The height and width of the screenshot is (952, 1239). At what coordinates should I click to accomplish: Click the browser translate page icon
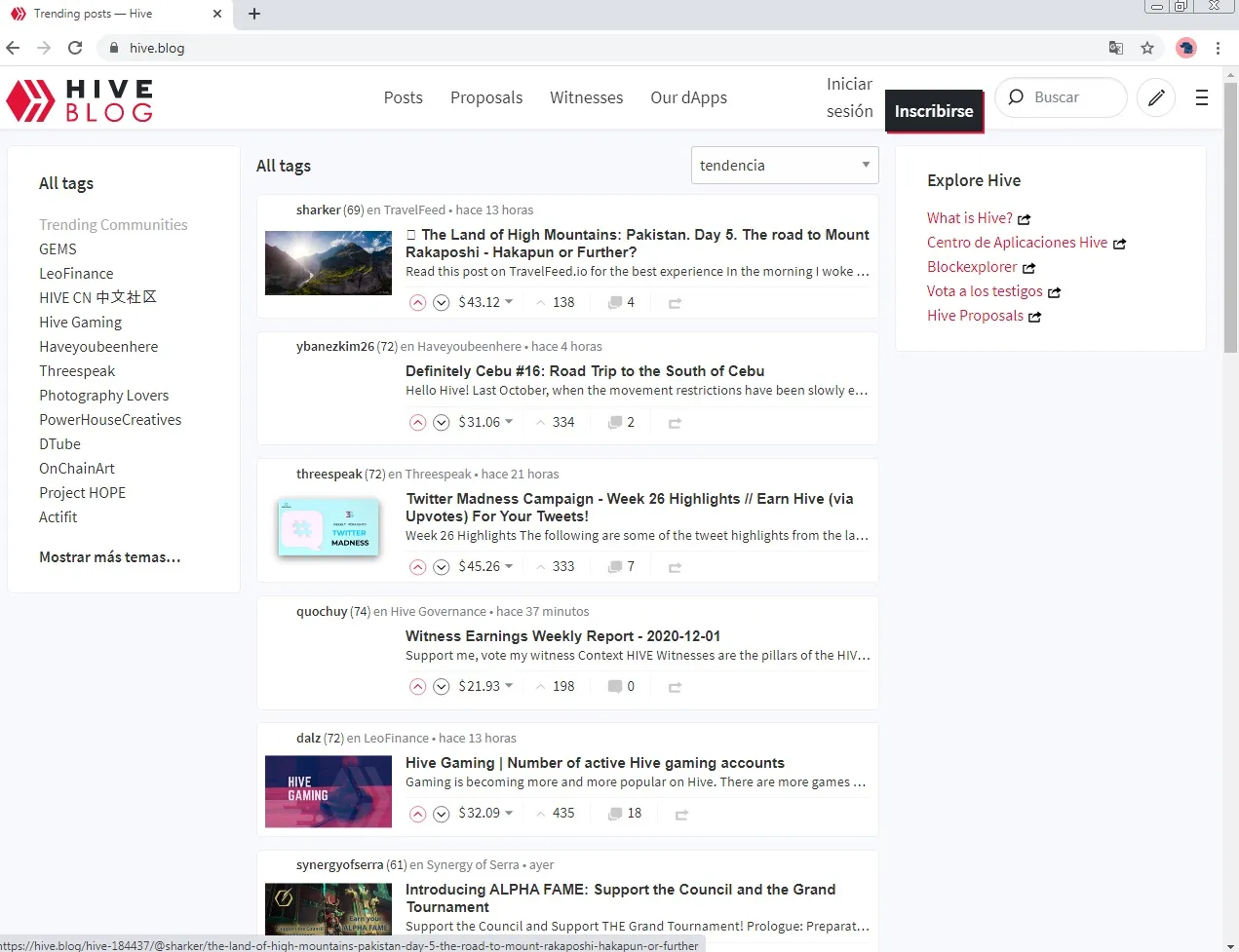pyautogui.click(x=1116, y=48)
